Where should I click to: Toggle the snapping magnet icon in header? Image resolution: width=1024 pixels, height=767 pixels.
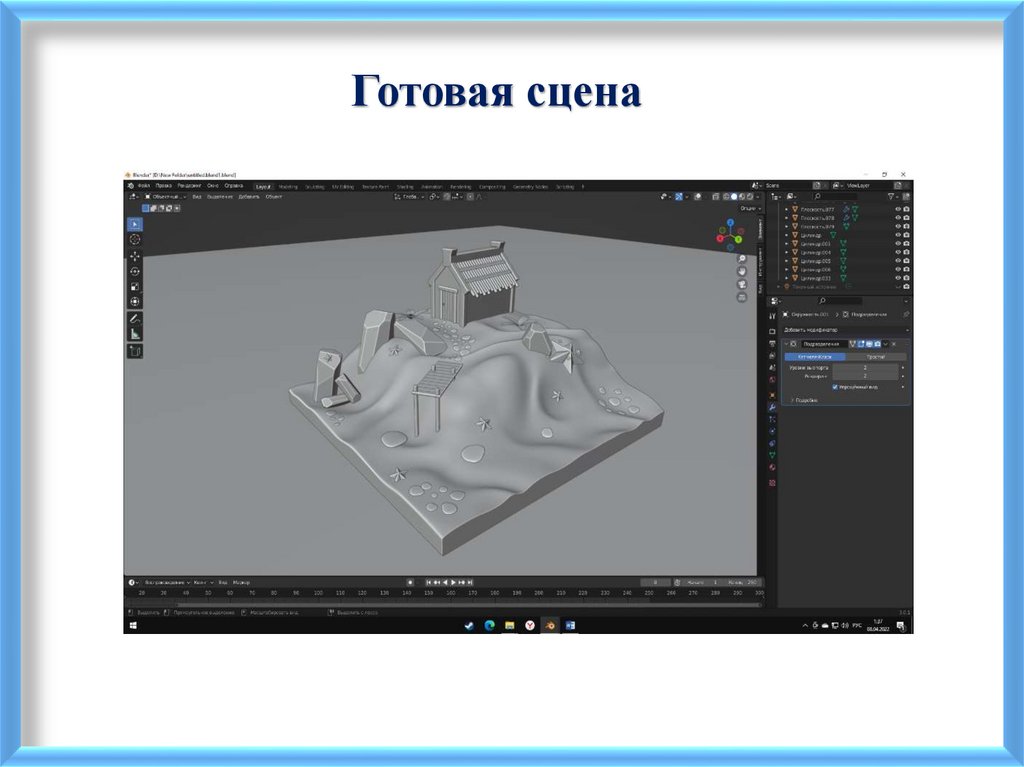pos(447,197)
